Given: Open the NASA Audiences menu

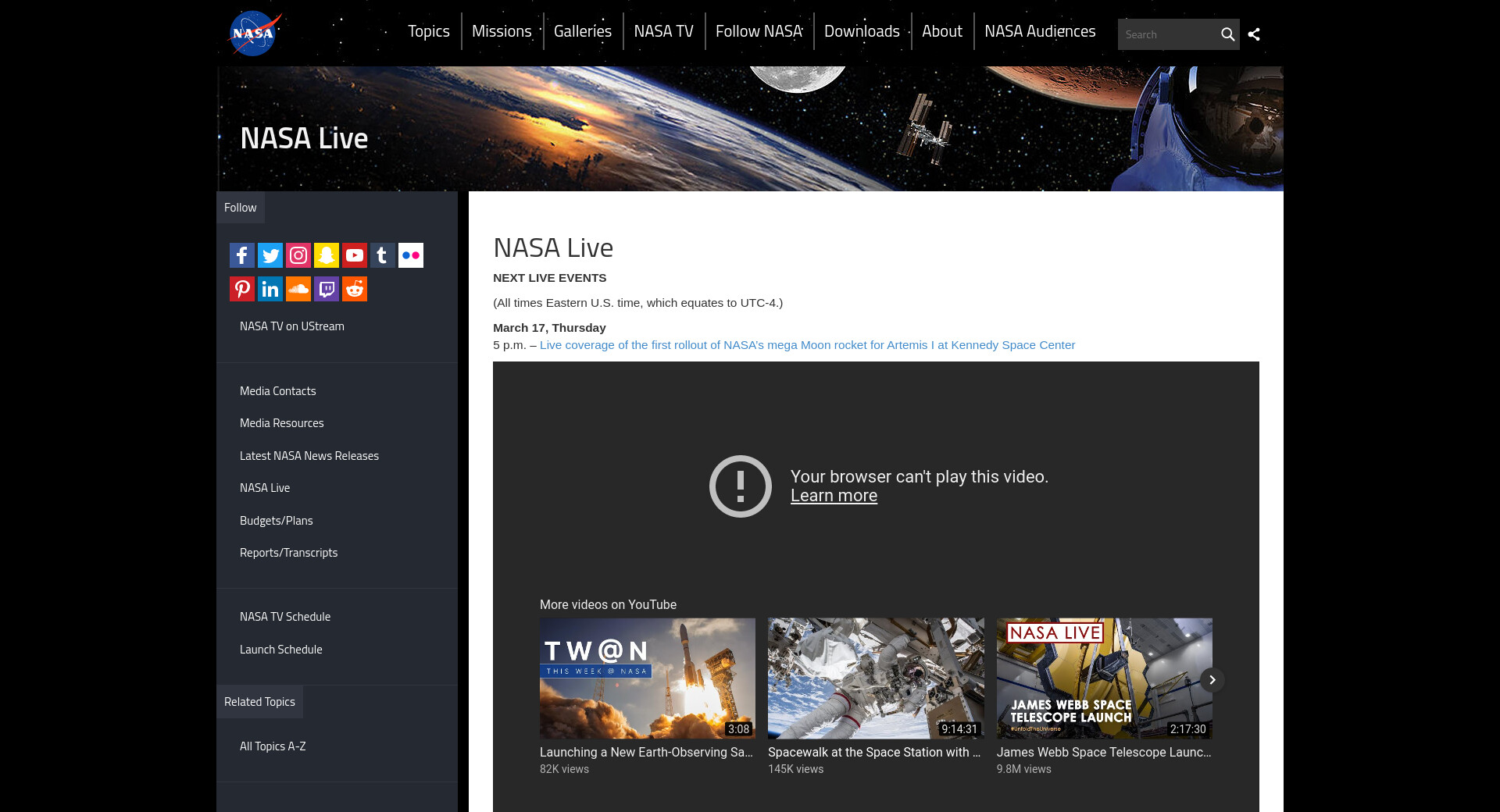Looking at the screenshot, I should point(1040,31).
